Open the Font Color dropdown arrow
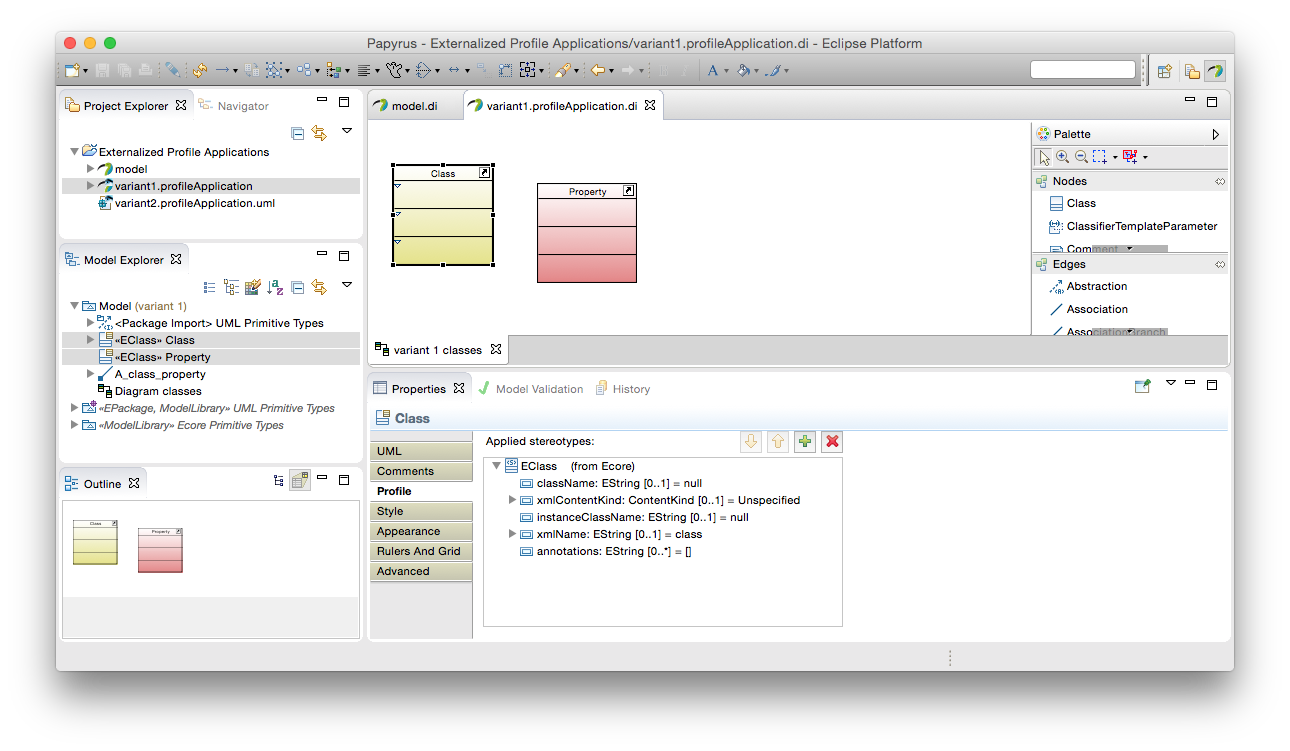This screenshot has height=751, width=1290. point(726,71)
